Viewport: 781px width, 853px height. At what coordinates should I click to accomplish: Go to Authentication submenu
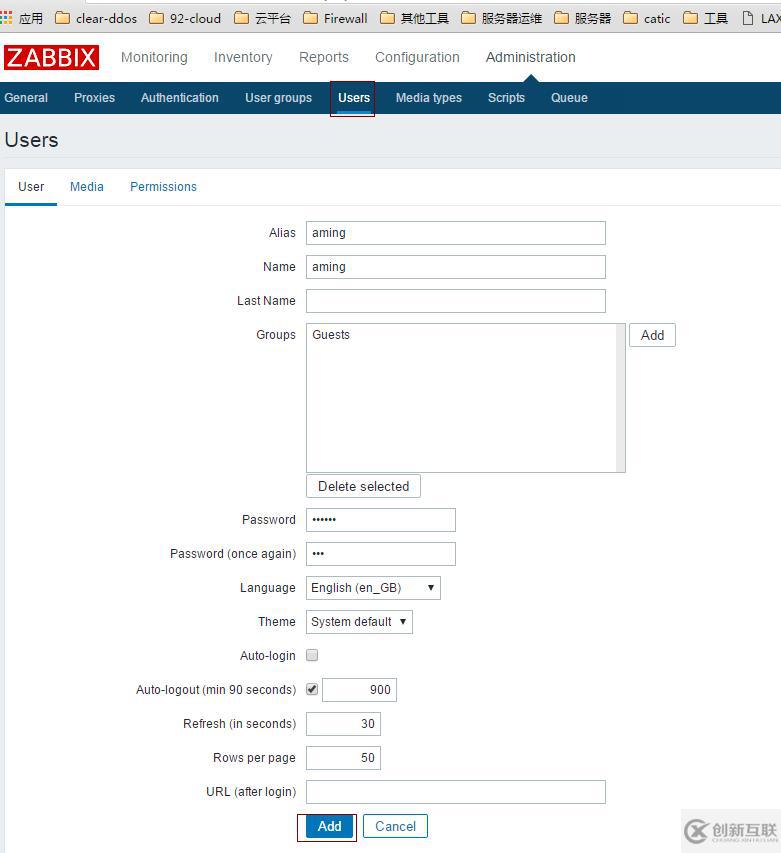coord(179,98)
